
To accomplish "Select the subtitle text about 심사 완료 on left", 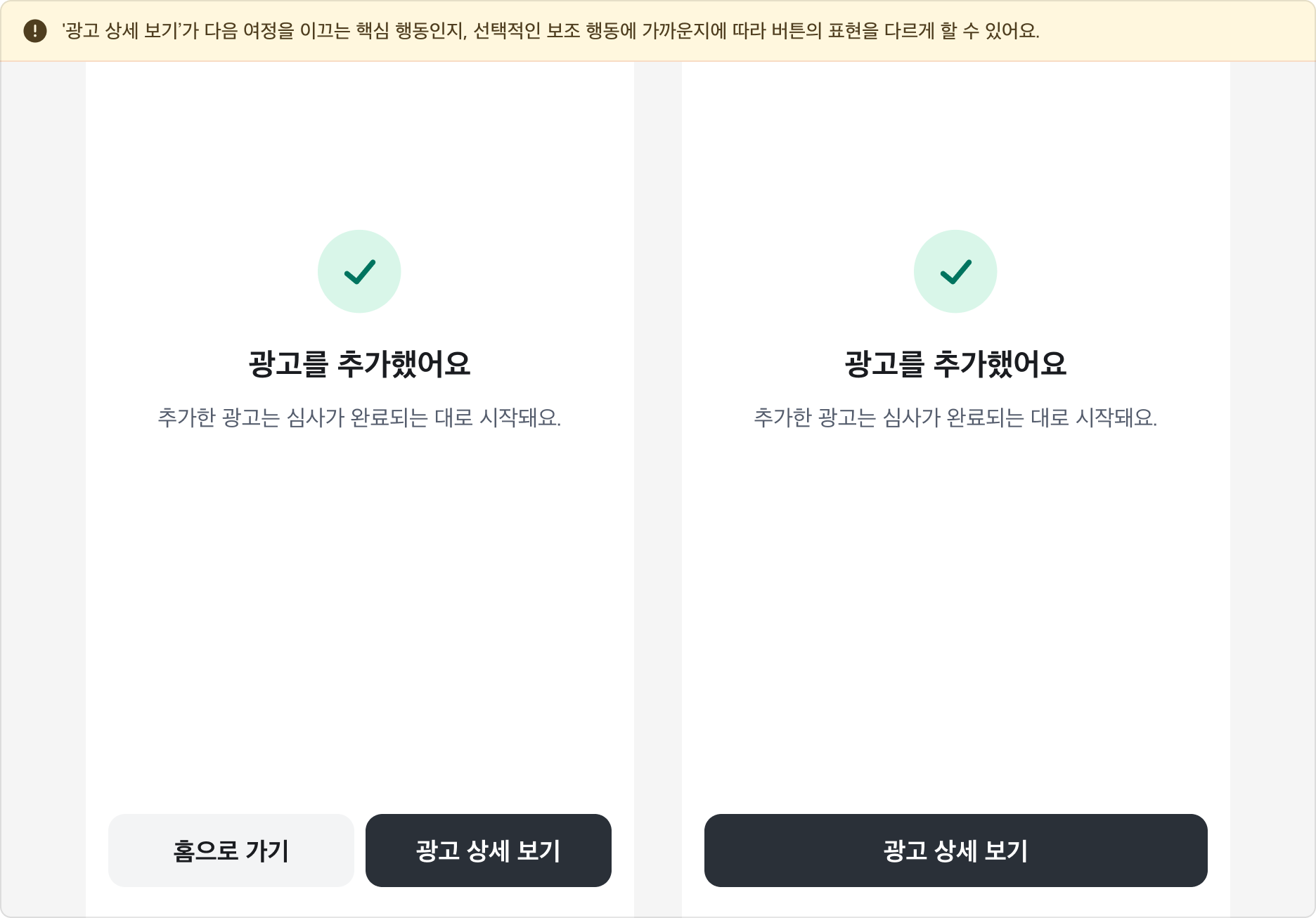I will click(x=360, y=418).
